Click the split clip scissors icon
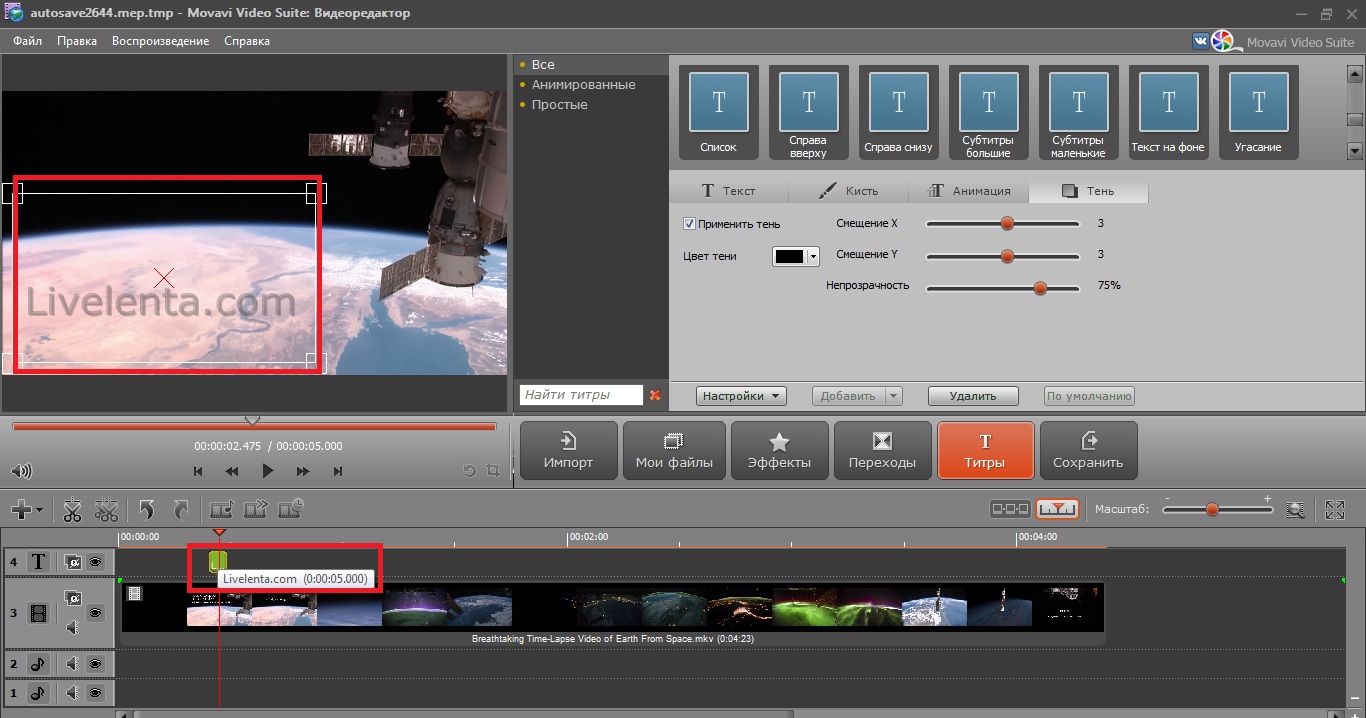 pyautogui.click(x=72, y=510)
